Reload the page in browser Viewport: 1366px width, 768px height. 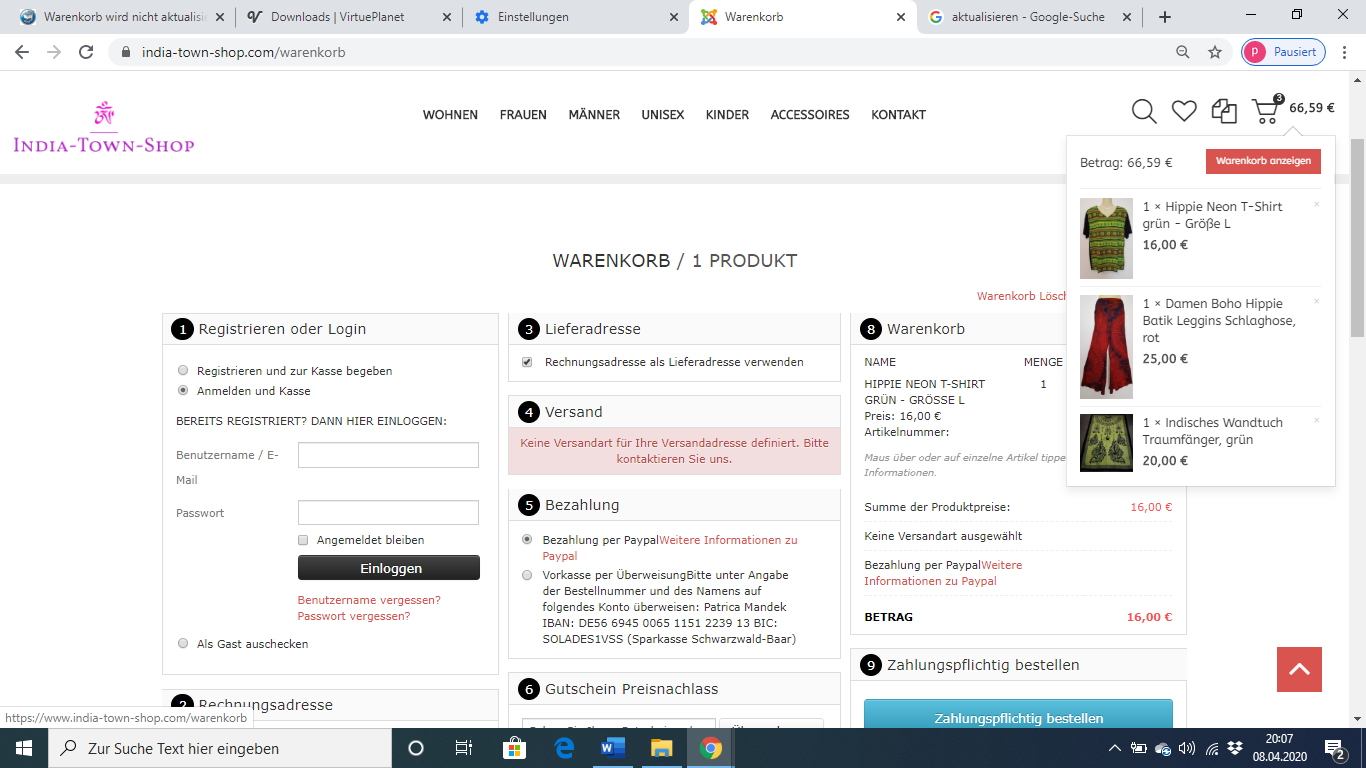pos(86,52)
